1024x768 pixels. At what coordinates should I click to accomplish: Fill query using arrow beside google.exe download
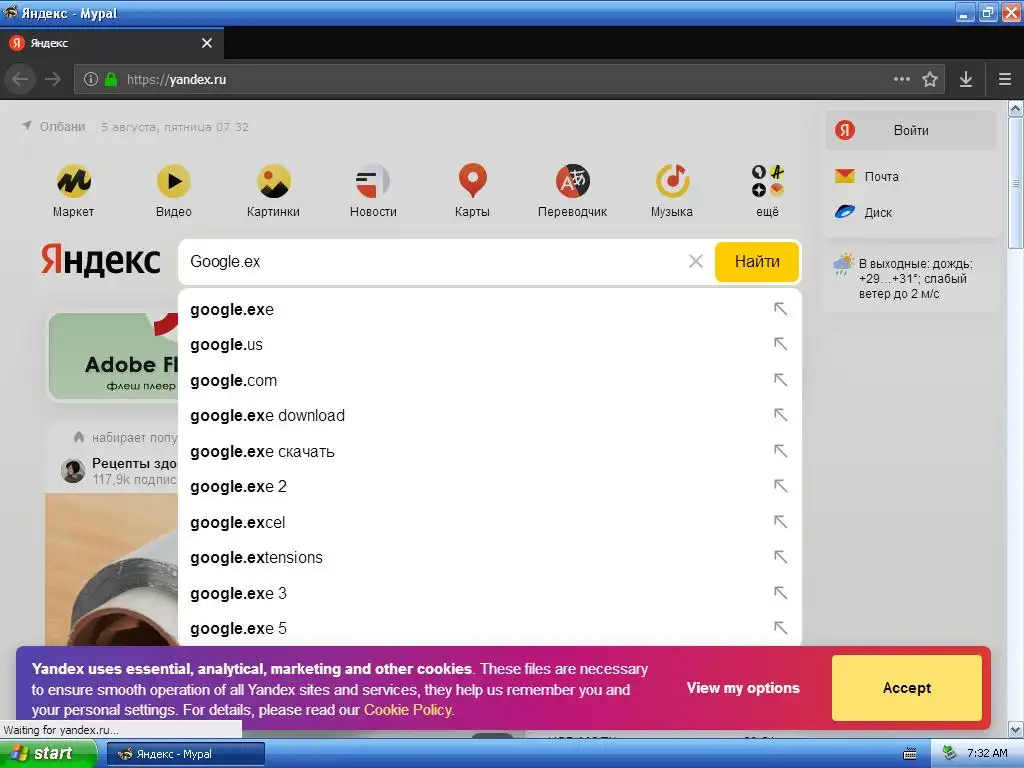point(780,415)
